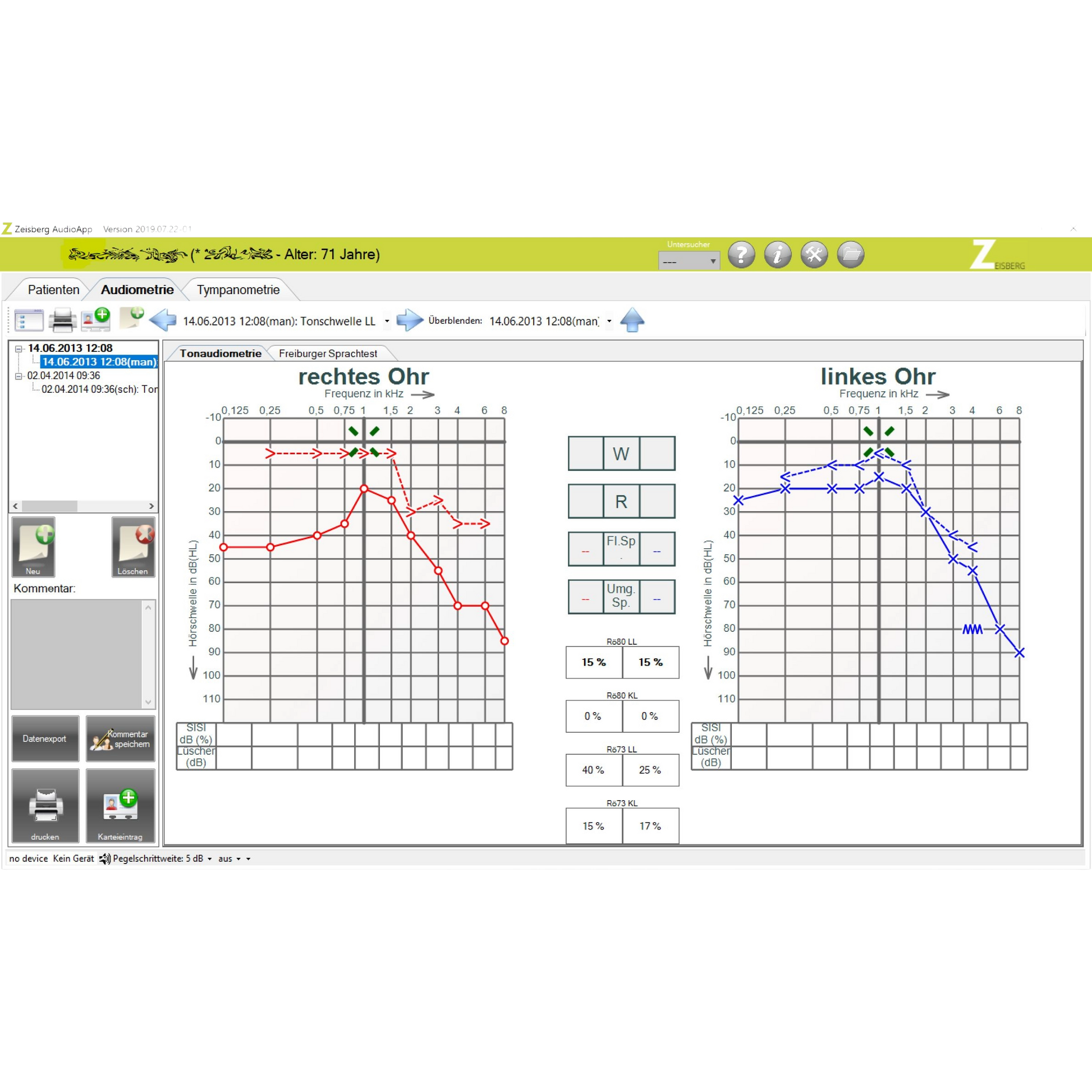Click the folder icon in the header
This screenshot has width=1092, height=1092.
(851, 254)
